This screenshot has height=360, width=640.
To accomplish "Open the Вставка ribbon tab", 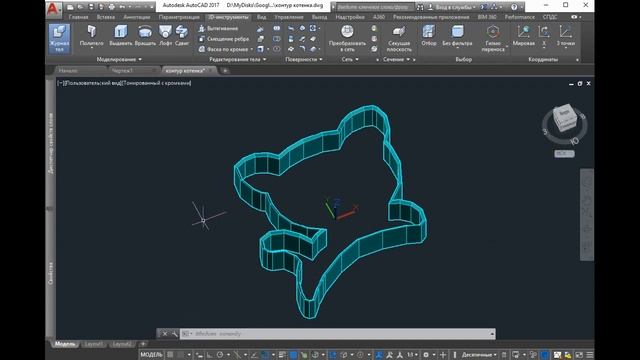I will pyautogui.click(x=106, y=17).
